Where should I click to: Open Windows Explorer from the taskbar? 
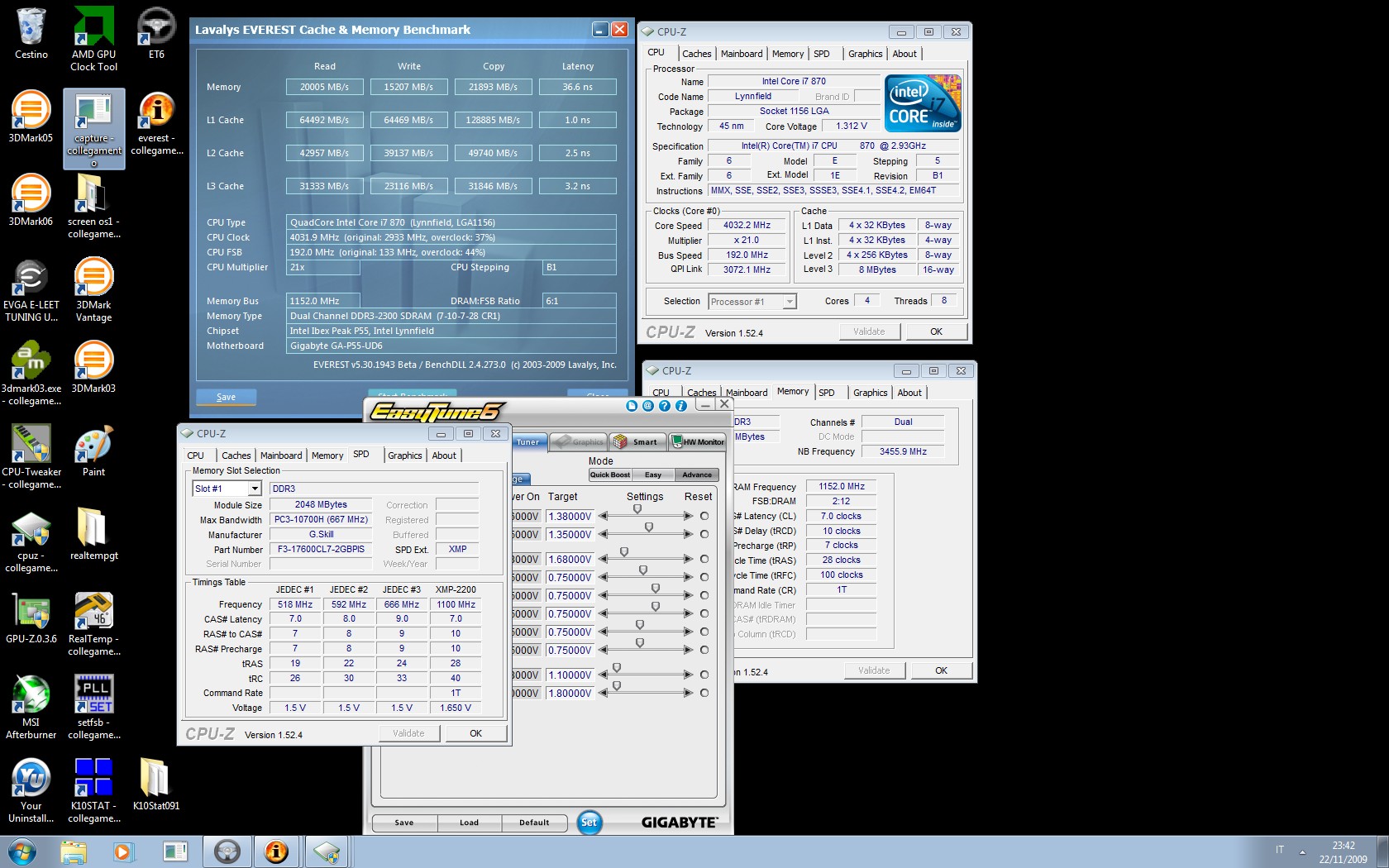point(73,851)
